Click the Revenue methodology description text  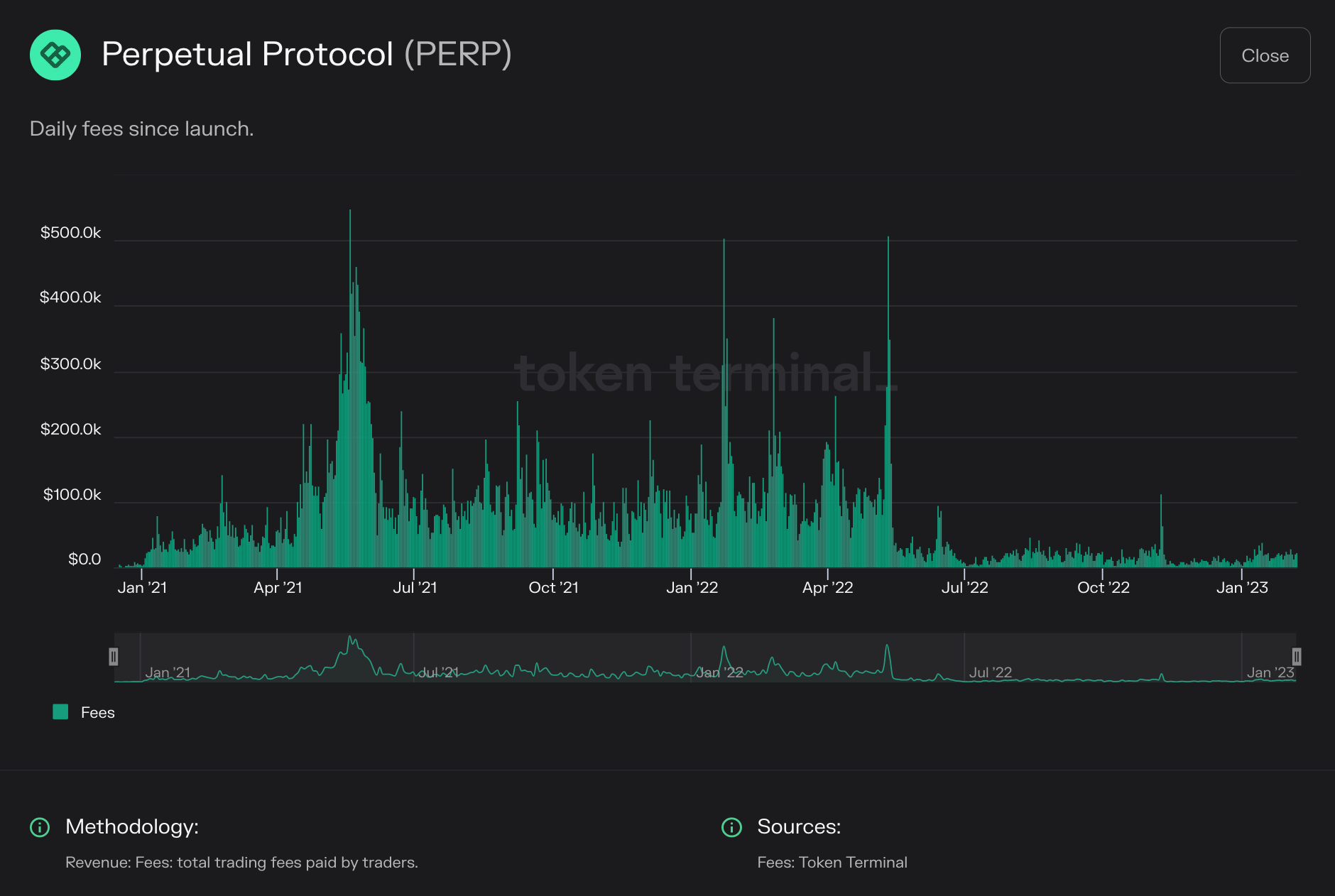pos(241,862)
